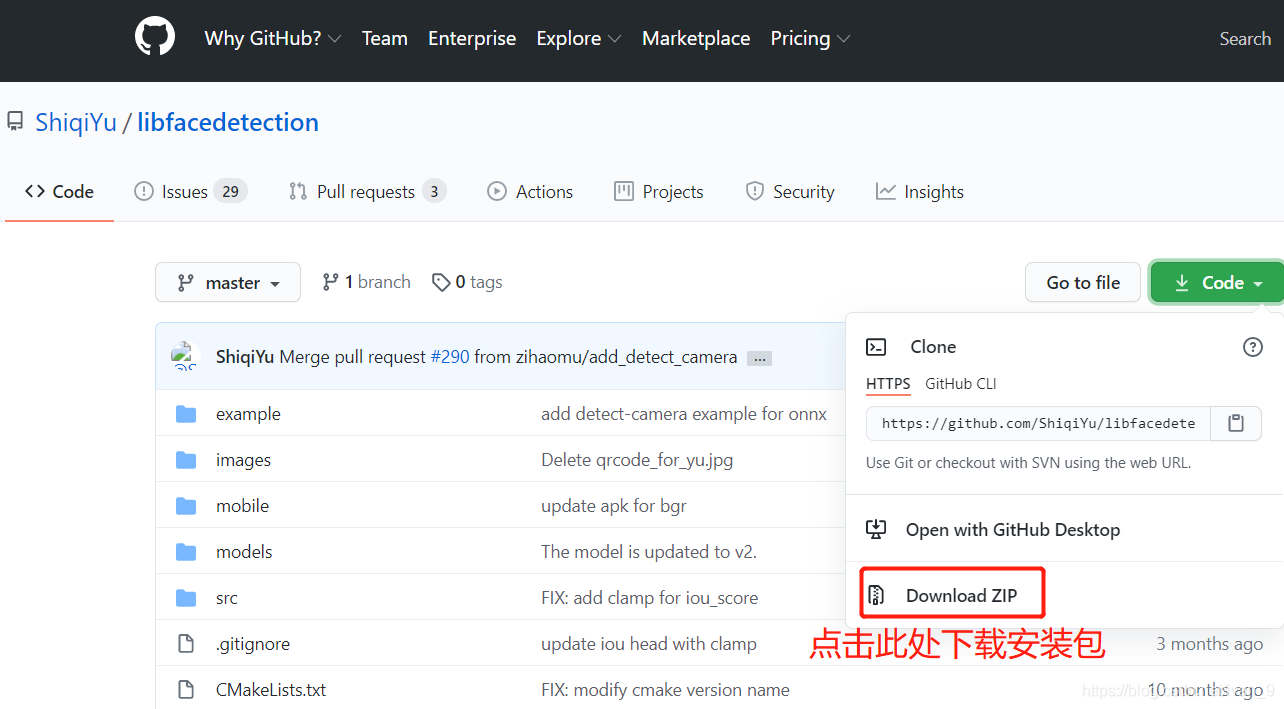Select the GitHub CLI clone tab
The image size is (1284, 709).
pos(961,384)
